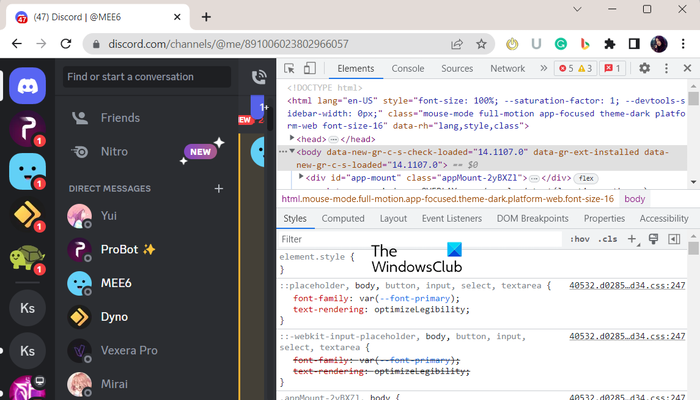Open the Yui direct message
This screenshot has width=700, height=400.
146,216
